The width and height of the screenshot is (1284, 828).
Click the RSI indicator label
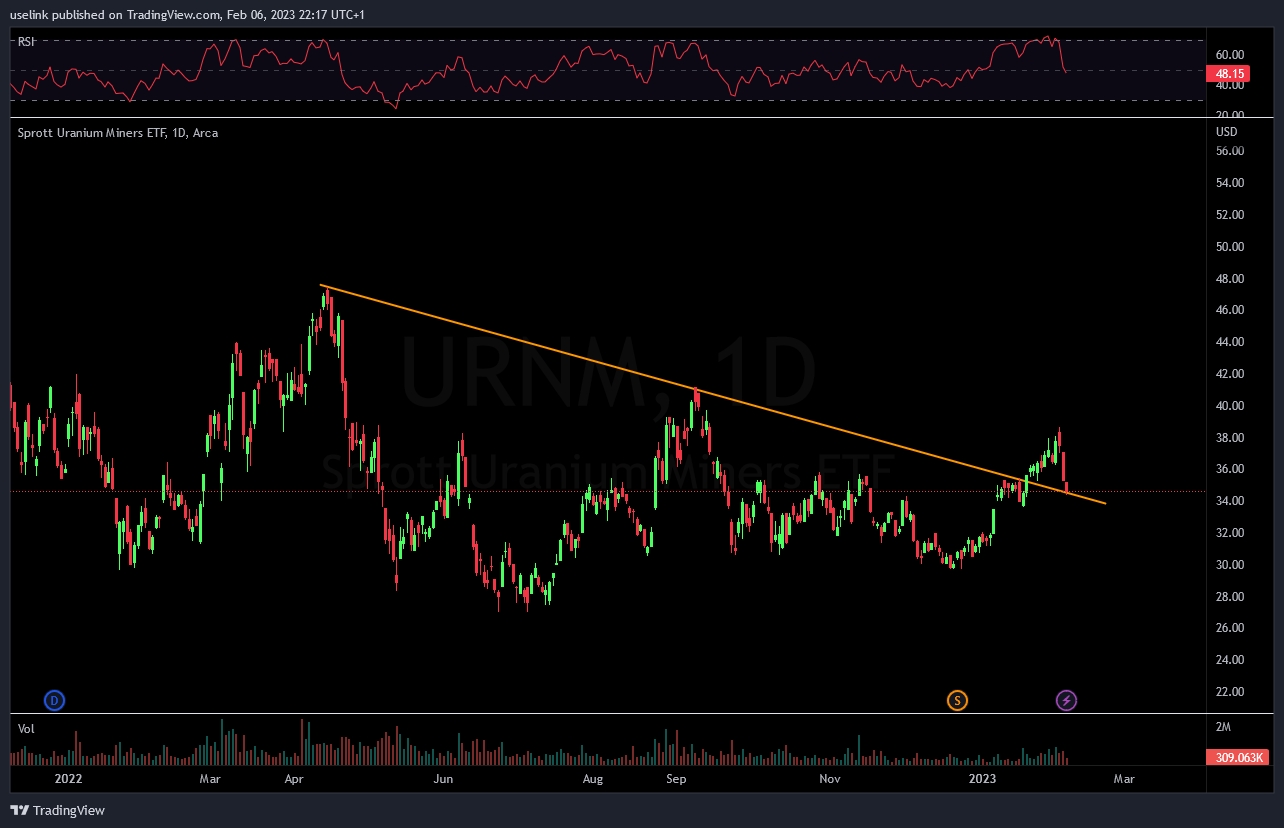tap(26, 42)
